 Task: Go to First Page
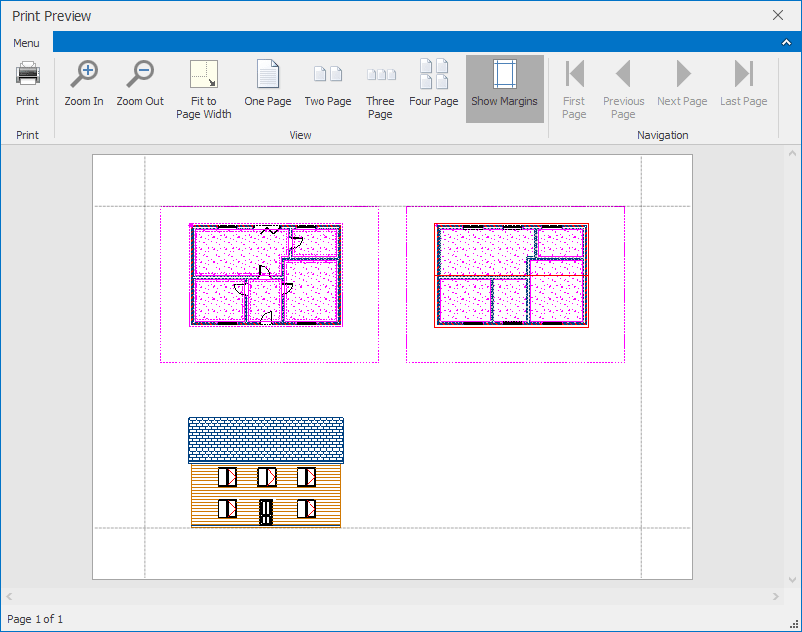point(574,88)
